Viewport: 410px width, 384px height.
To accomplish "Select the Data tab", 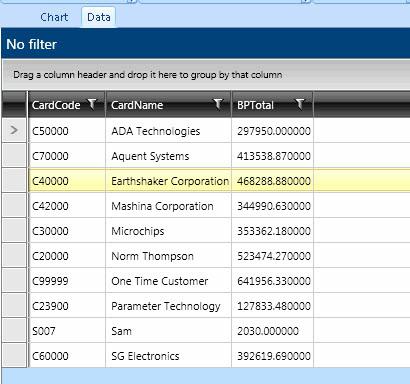I will tap(99, 17).
